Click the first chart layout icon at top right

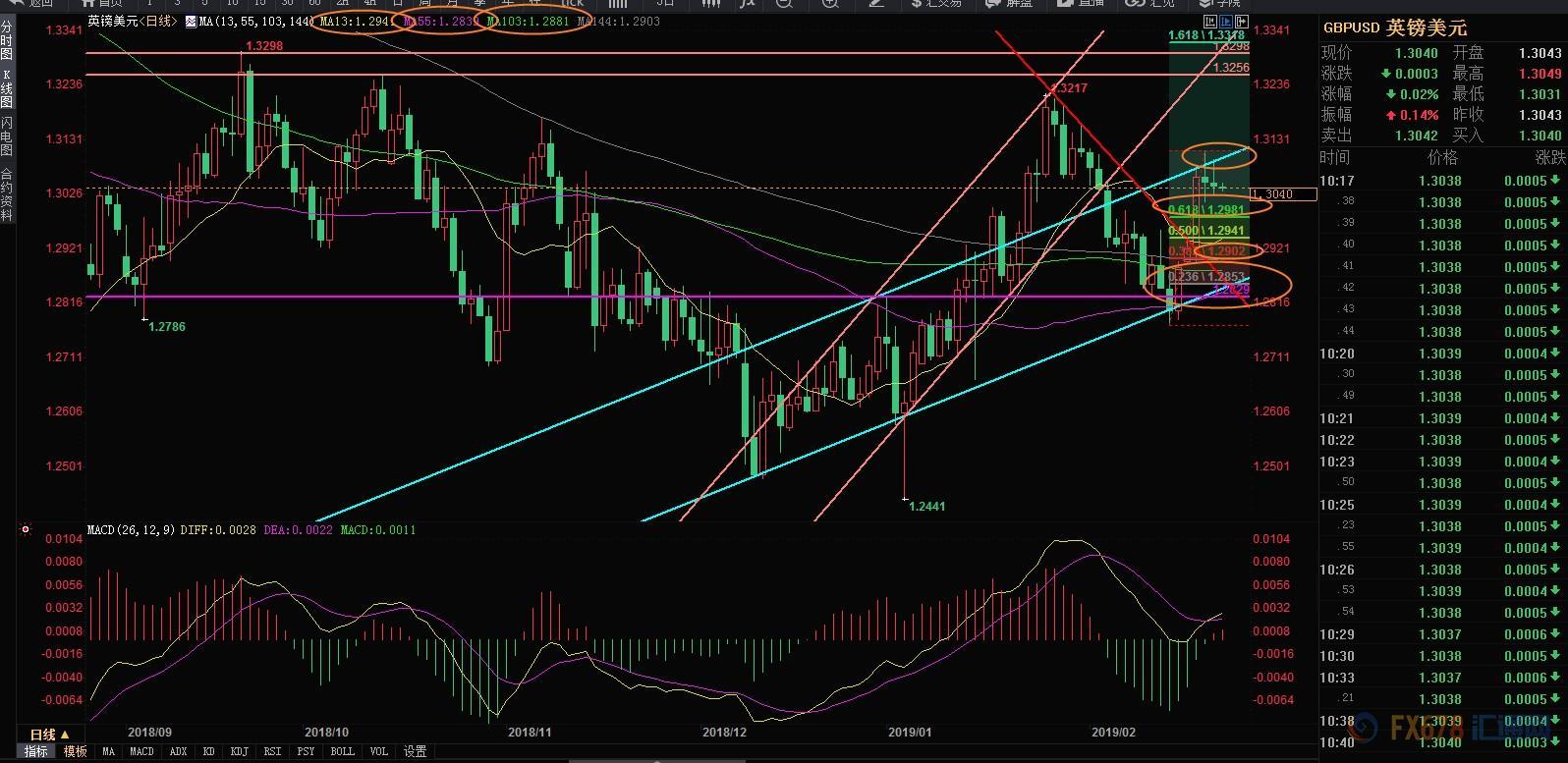(1210, 21)
